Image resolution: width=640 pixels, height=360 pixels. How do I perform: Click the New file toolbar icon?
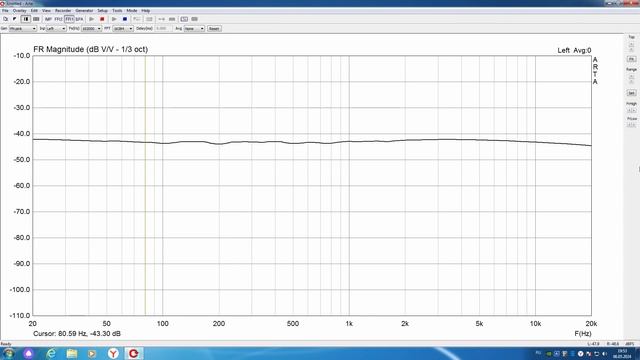pyautogui.click(x=5, y=19)
